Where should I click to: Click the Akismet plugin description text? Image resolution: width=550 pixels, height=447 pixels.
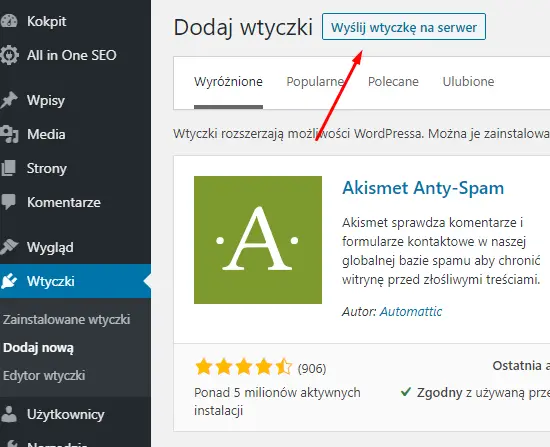pyautogui.click(x=441, y=251)
